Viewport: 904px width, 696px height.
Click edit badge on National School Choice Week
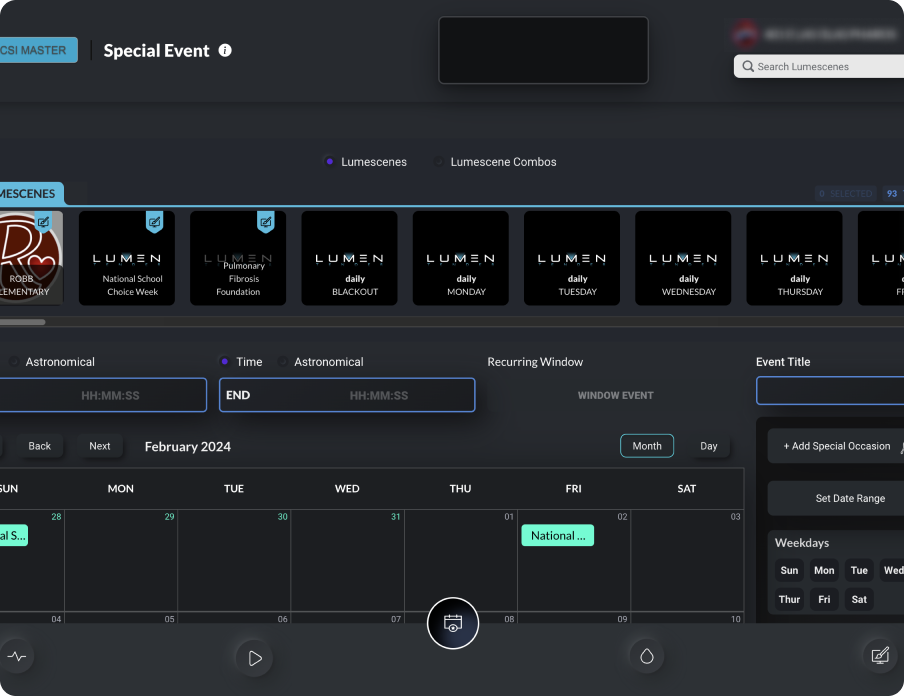click(155, 221)
